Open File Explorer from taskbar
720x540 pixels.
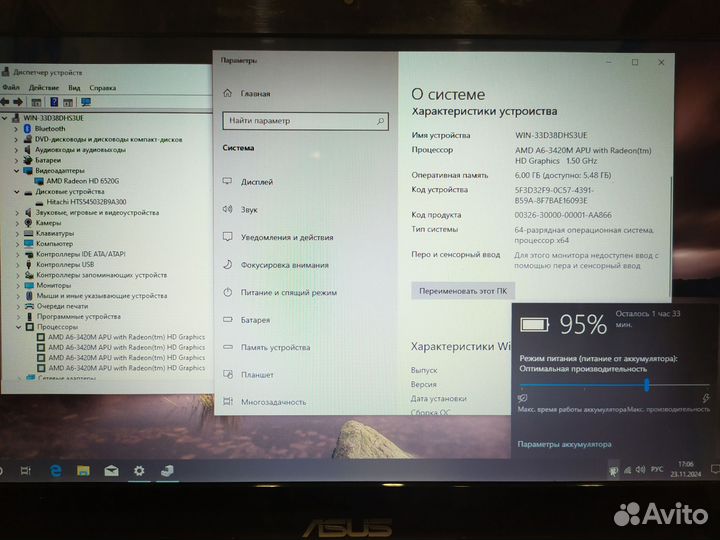[83, 471]
